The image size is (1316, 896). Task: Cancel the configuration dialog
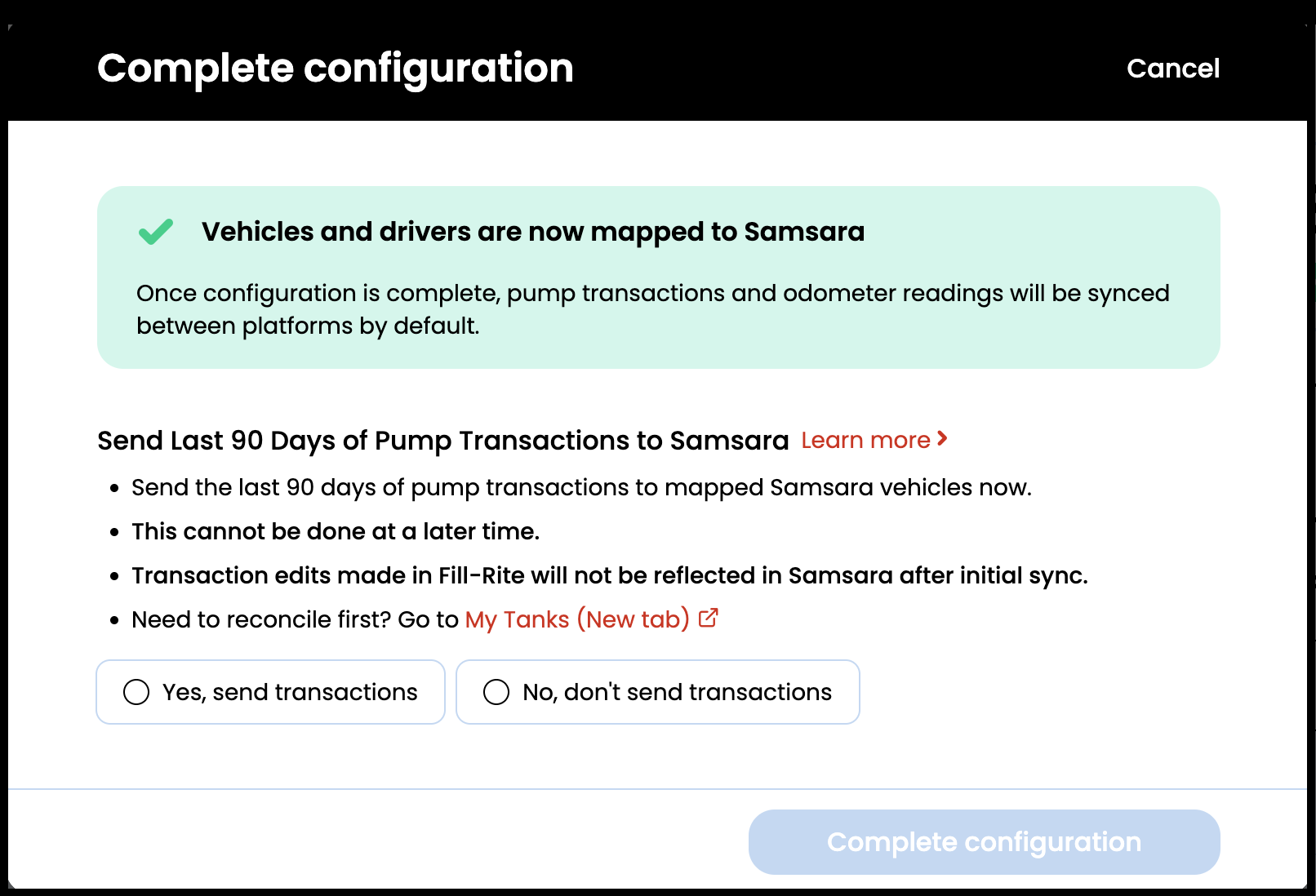(x=1172, y=69)
